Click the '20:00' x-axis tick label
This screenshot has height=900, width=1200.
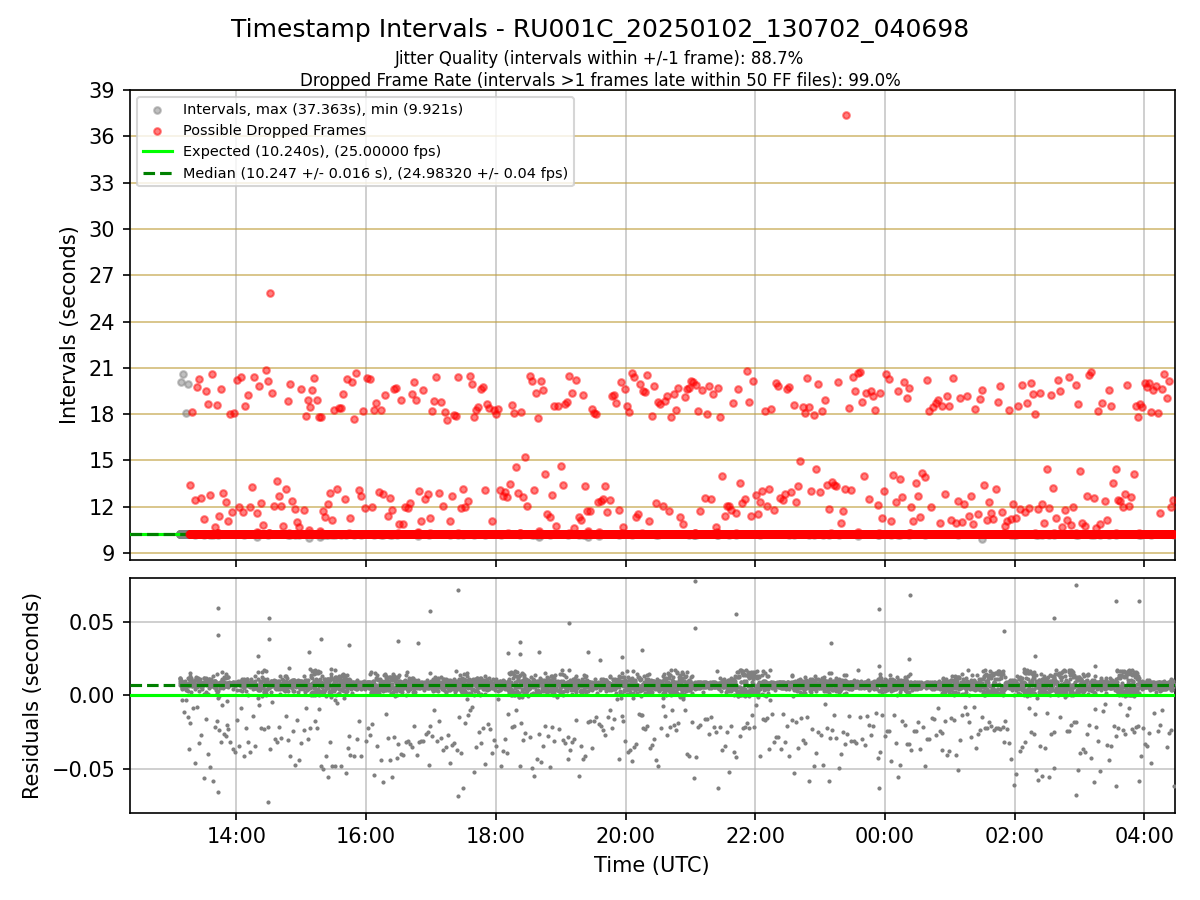tap(626, 834)
